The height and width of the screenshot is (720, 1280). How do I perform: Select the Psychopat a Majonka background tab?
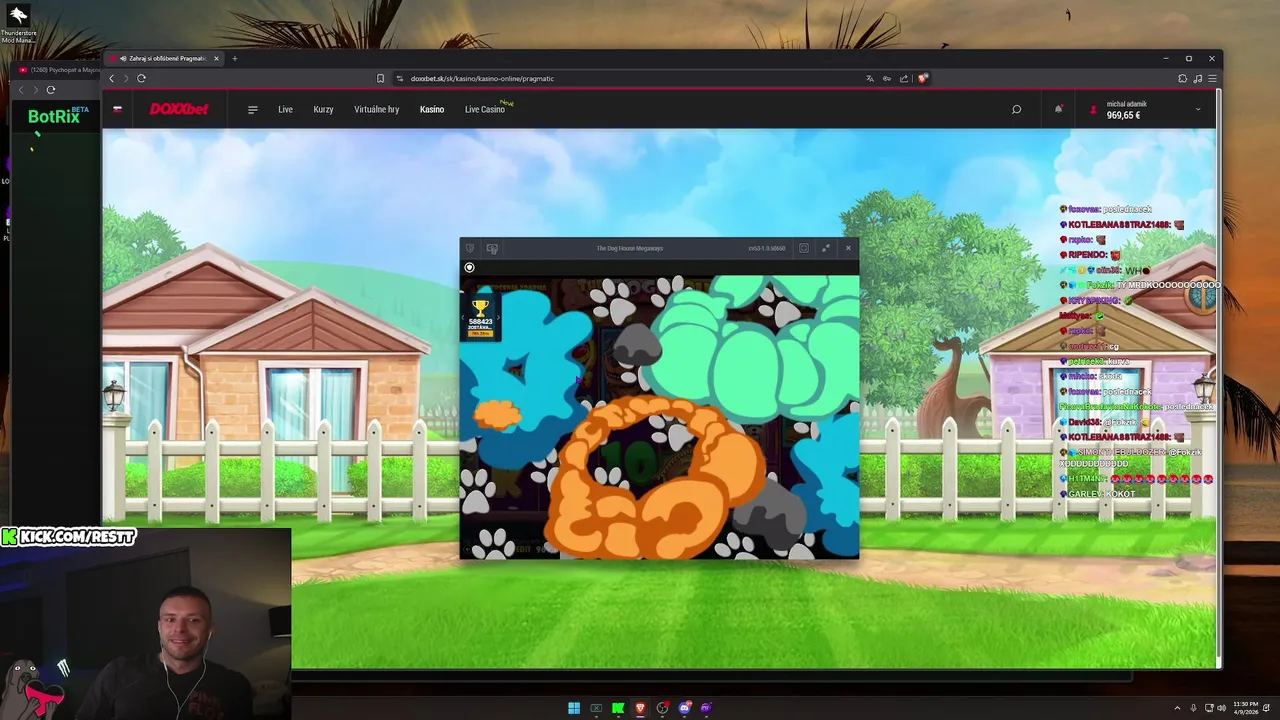(58, 69)
